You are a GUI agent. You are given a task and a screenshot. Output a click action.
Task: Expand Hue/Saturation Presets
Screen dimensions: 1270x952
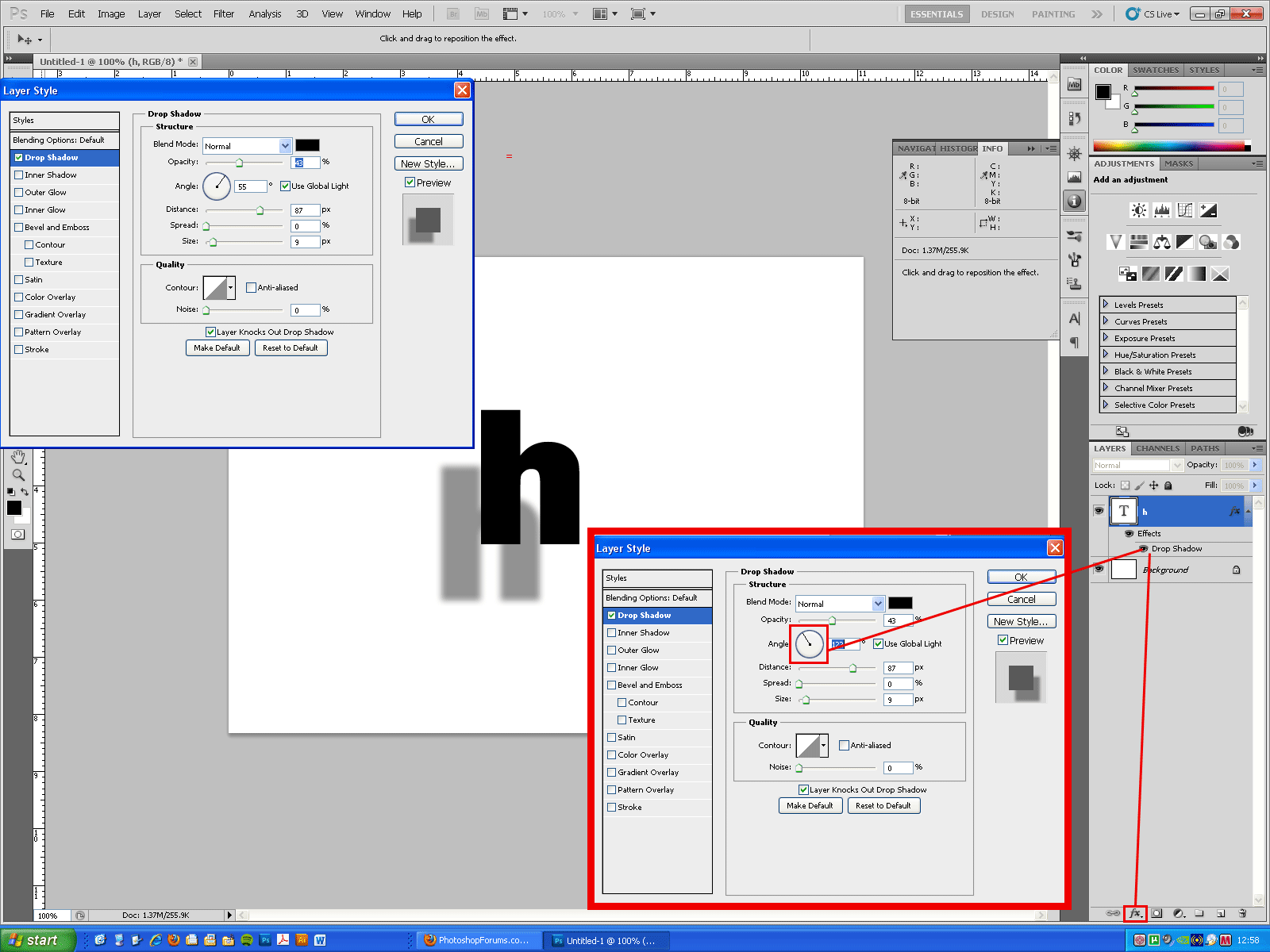(x=1106, y=355)
